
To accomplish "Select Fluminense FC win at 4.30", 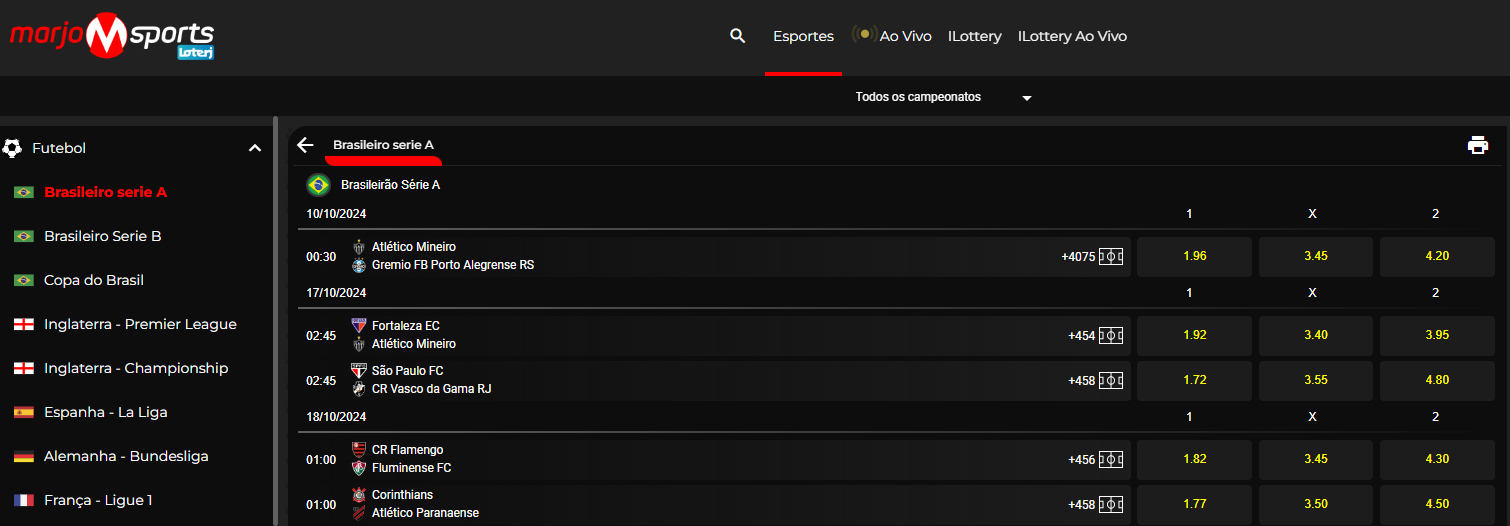I will pos(1437,459).
